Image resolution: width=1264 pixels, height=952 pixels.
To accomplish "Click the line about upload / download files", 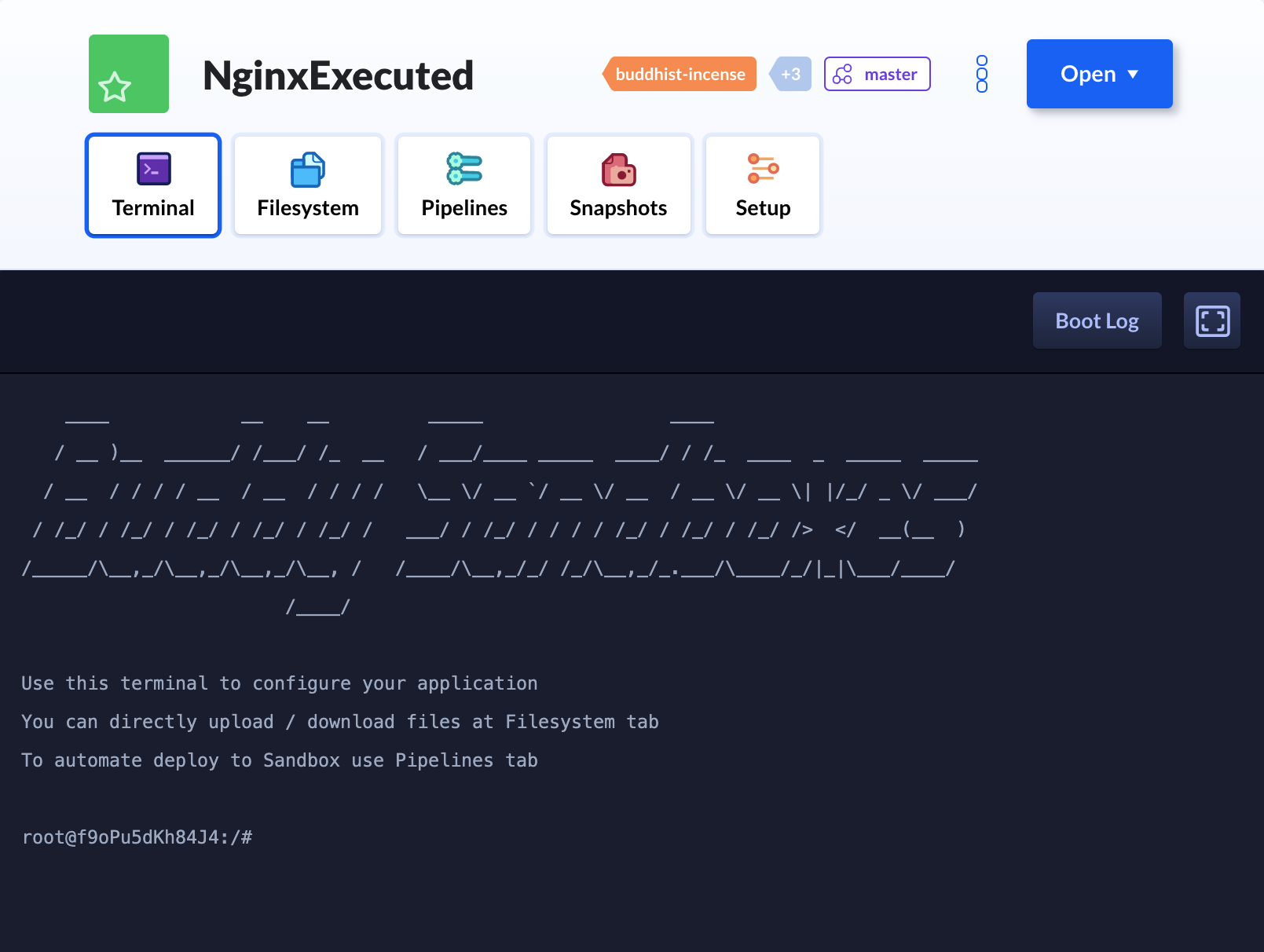I will [340, 722].
